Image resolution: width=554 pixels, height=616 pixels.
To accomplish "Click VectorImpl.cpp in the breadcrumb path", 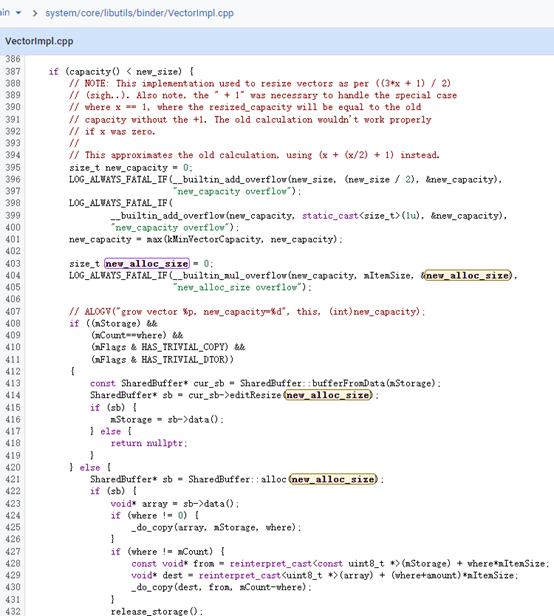I will 201,13.
